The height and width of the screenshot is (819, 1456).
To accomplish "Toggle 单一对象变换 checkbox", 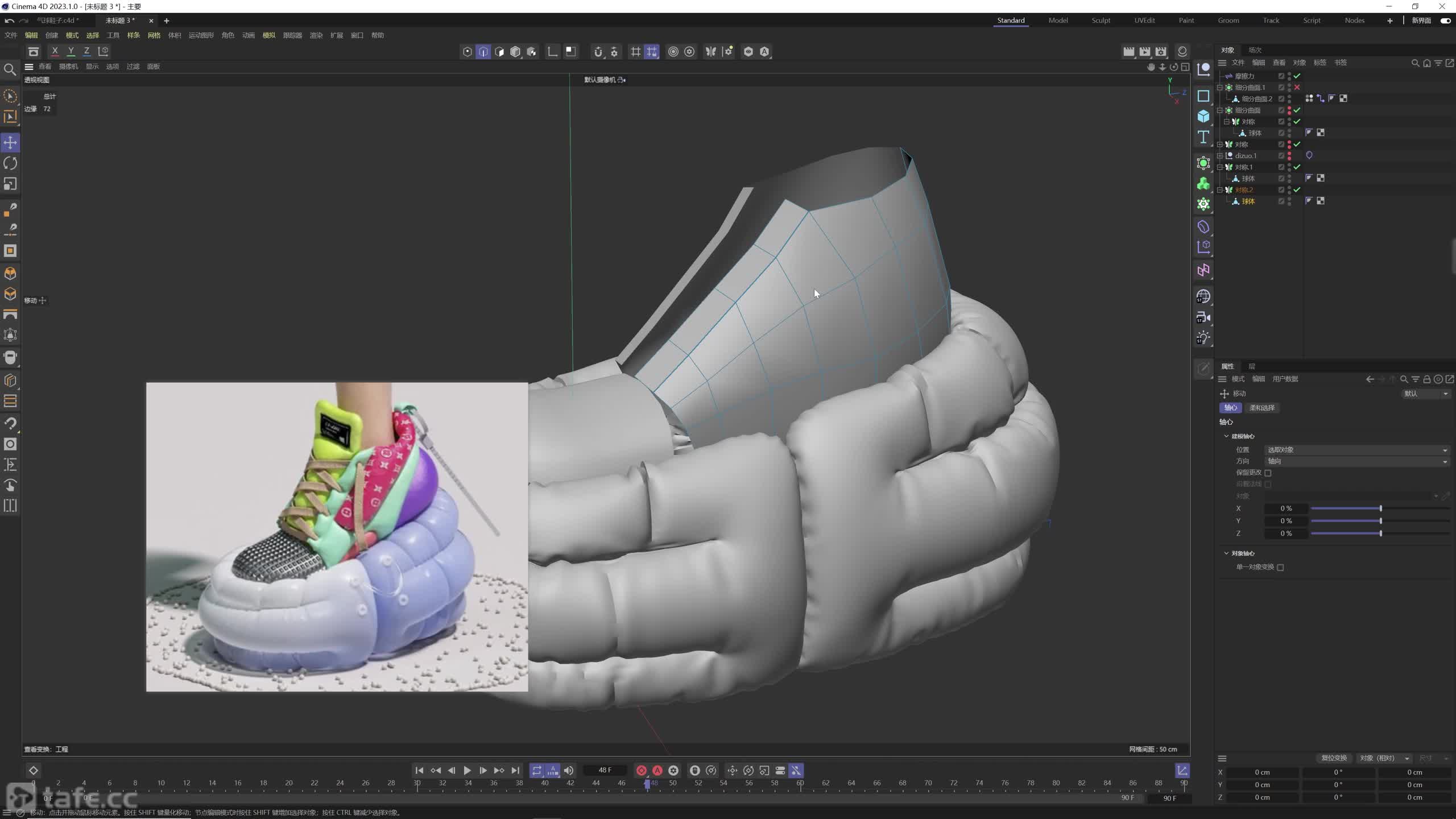I will [x=1280, y=568].
